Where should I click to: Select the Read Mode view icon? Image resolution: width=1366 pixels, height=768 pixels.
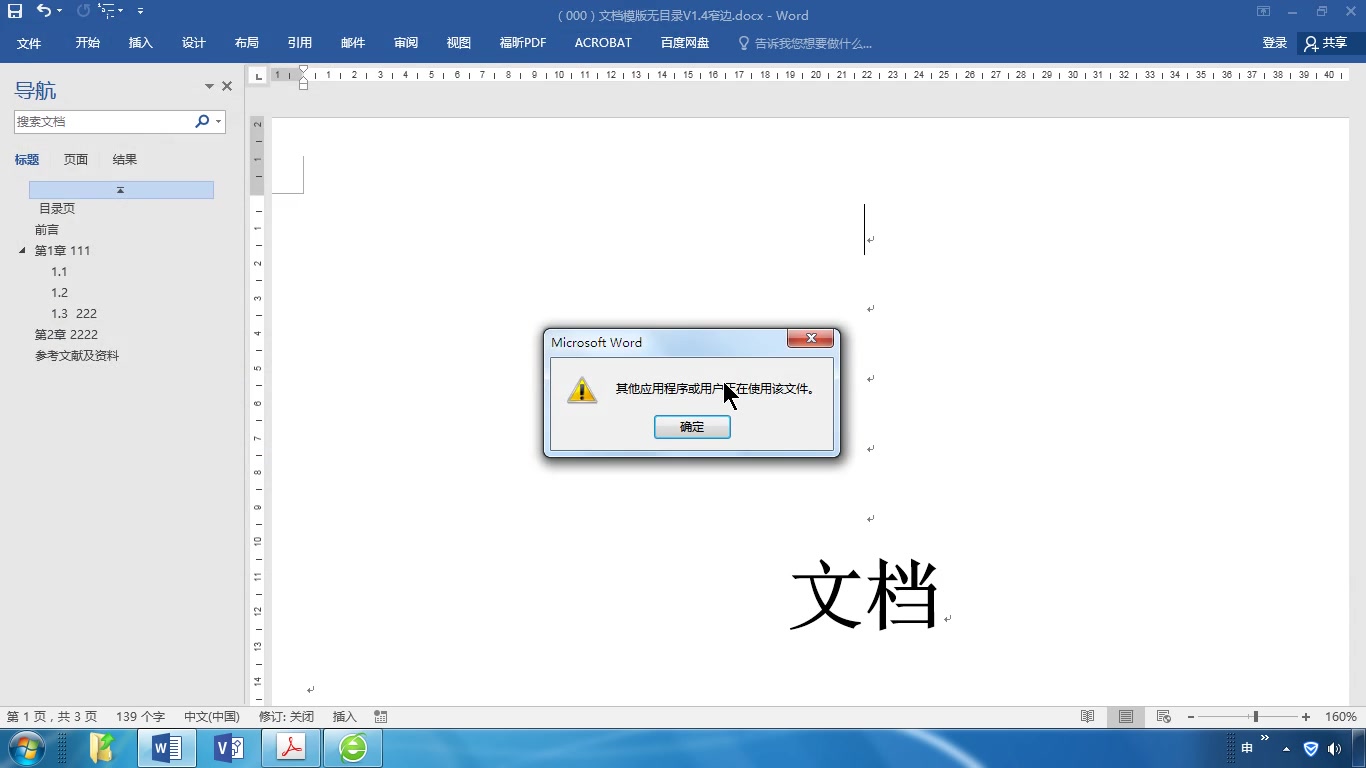pyautogui.click(x=1087, y=716)
